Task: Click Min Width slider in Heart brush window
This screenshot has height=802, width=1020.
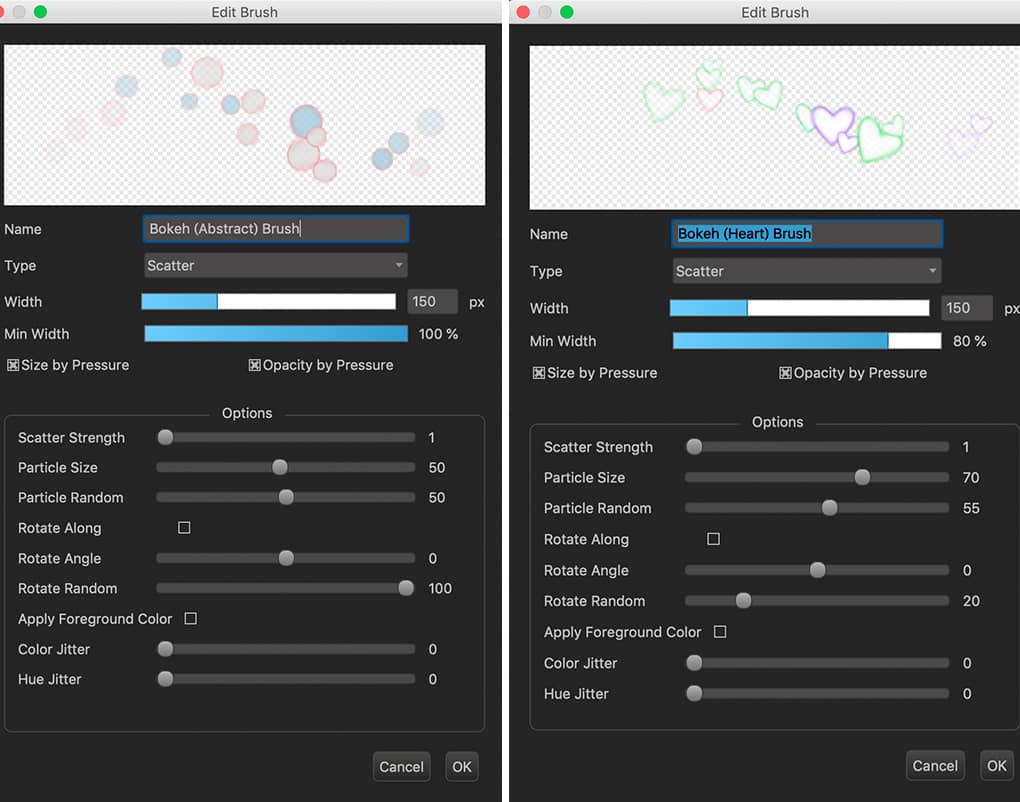Action: (x=807, y=340)
